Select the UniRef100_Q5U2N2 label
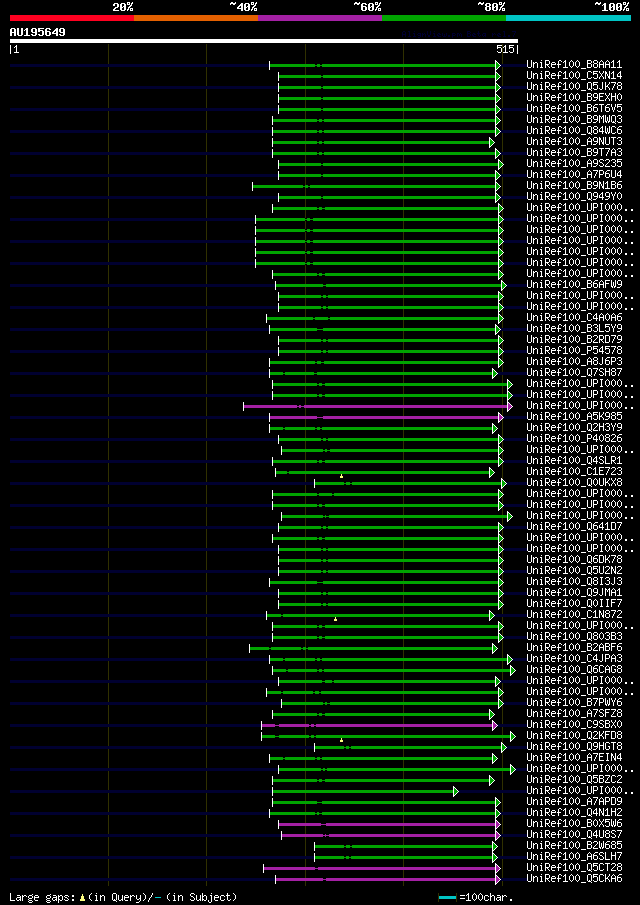The image size is (640, 905). tap(574, 571)
